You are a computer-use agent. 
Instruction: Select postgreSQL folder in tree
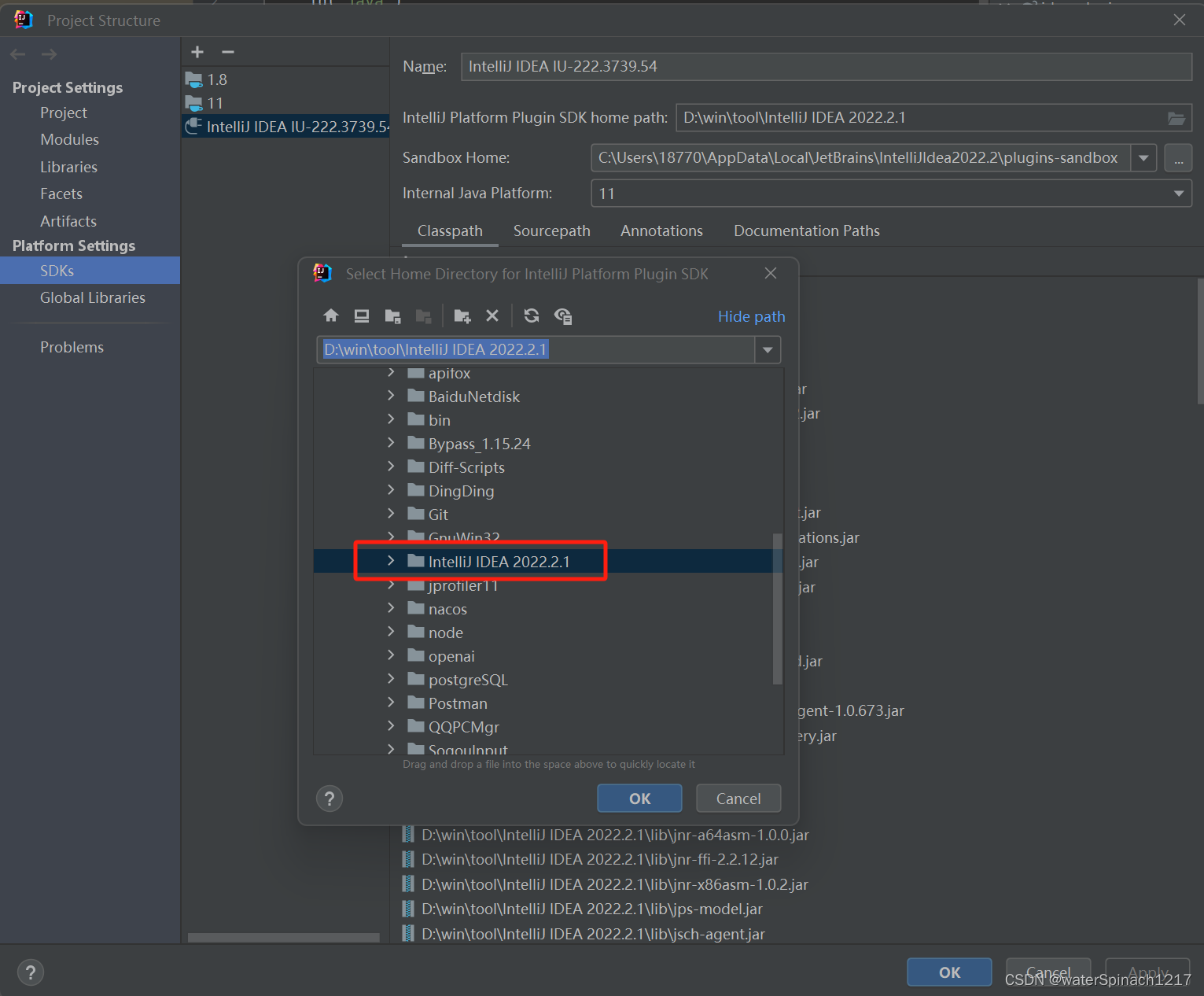(x=468, y=680)
